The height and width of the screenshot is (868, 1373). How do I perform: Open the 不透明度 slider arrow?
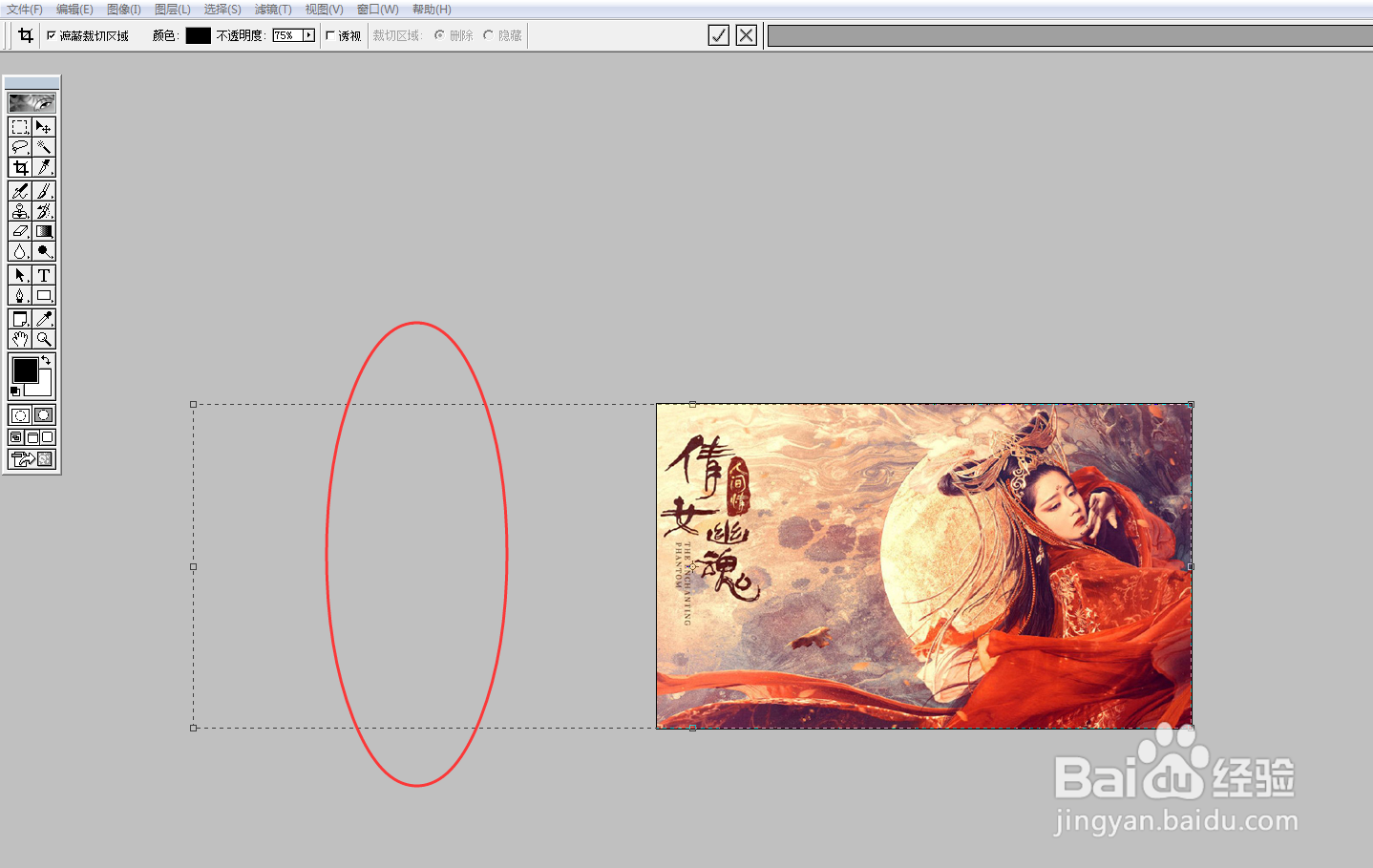[x=308, y=35]
